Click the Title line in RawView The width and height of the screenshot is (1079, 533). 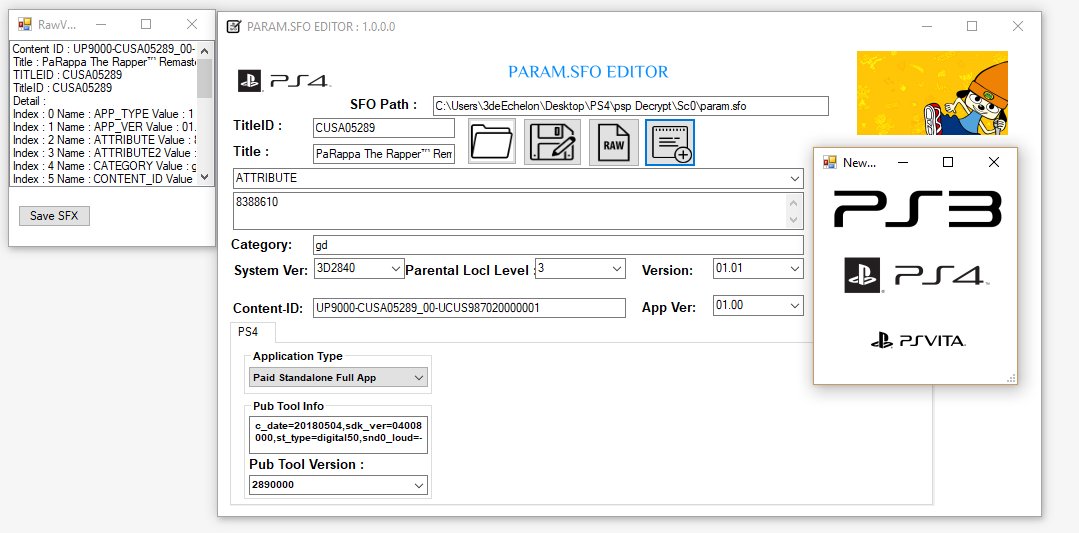(104, 62)
